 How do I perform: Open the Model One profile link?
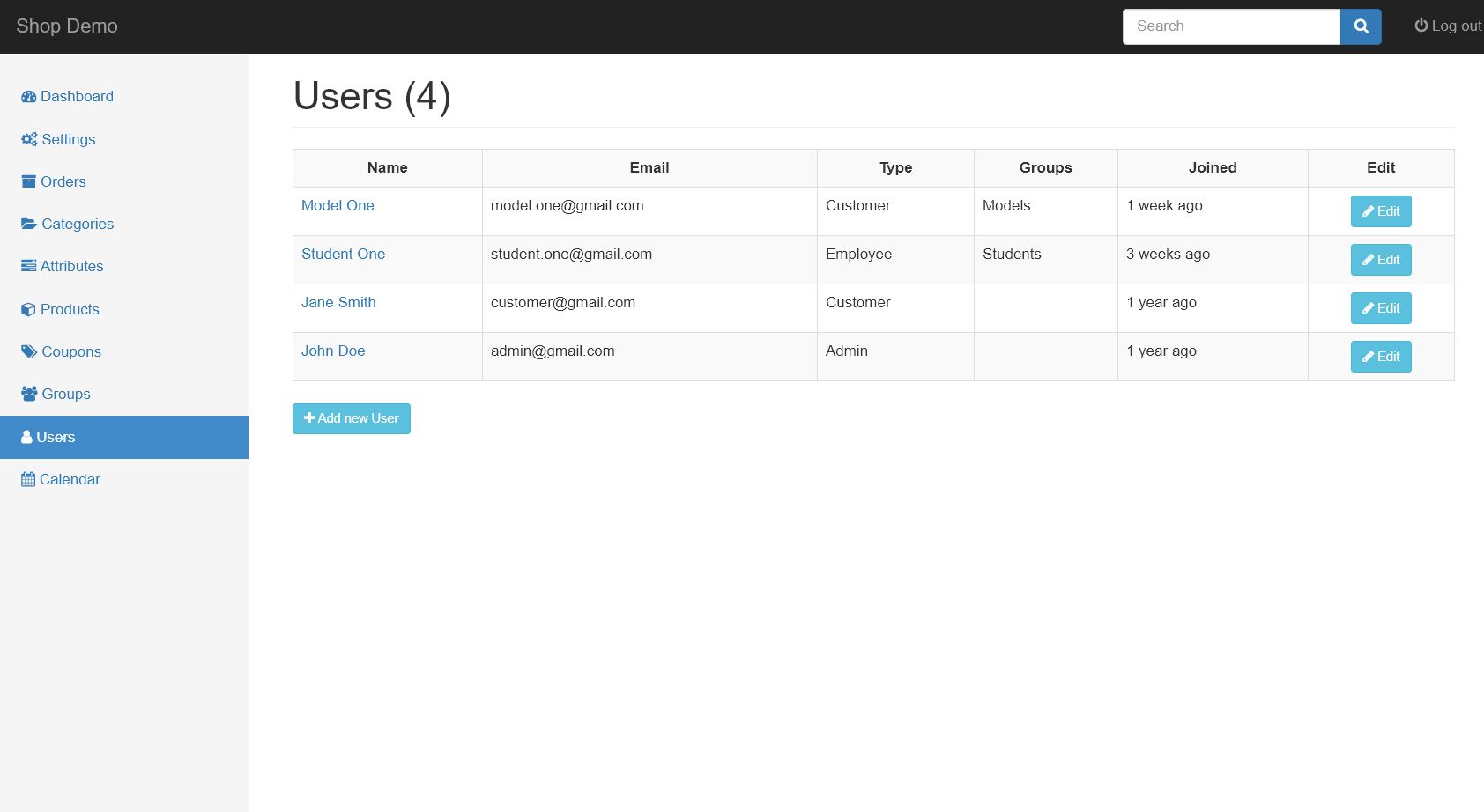(x=338, y=205)
